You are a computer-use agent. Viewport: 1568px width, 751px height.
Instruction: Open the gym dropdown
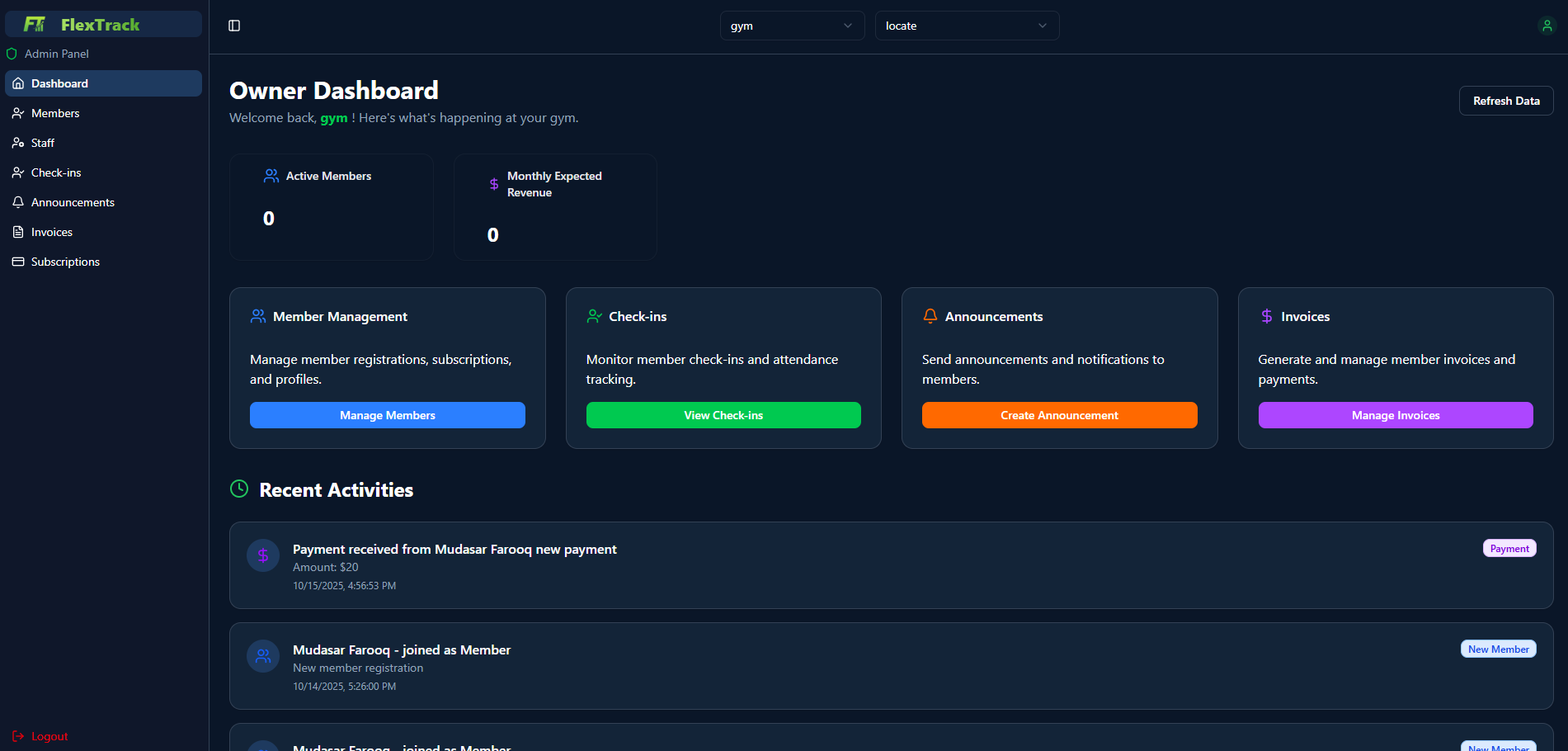click(x=791, y=26)
